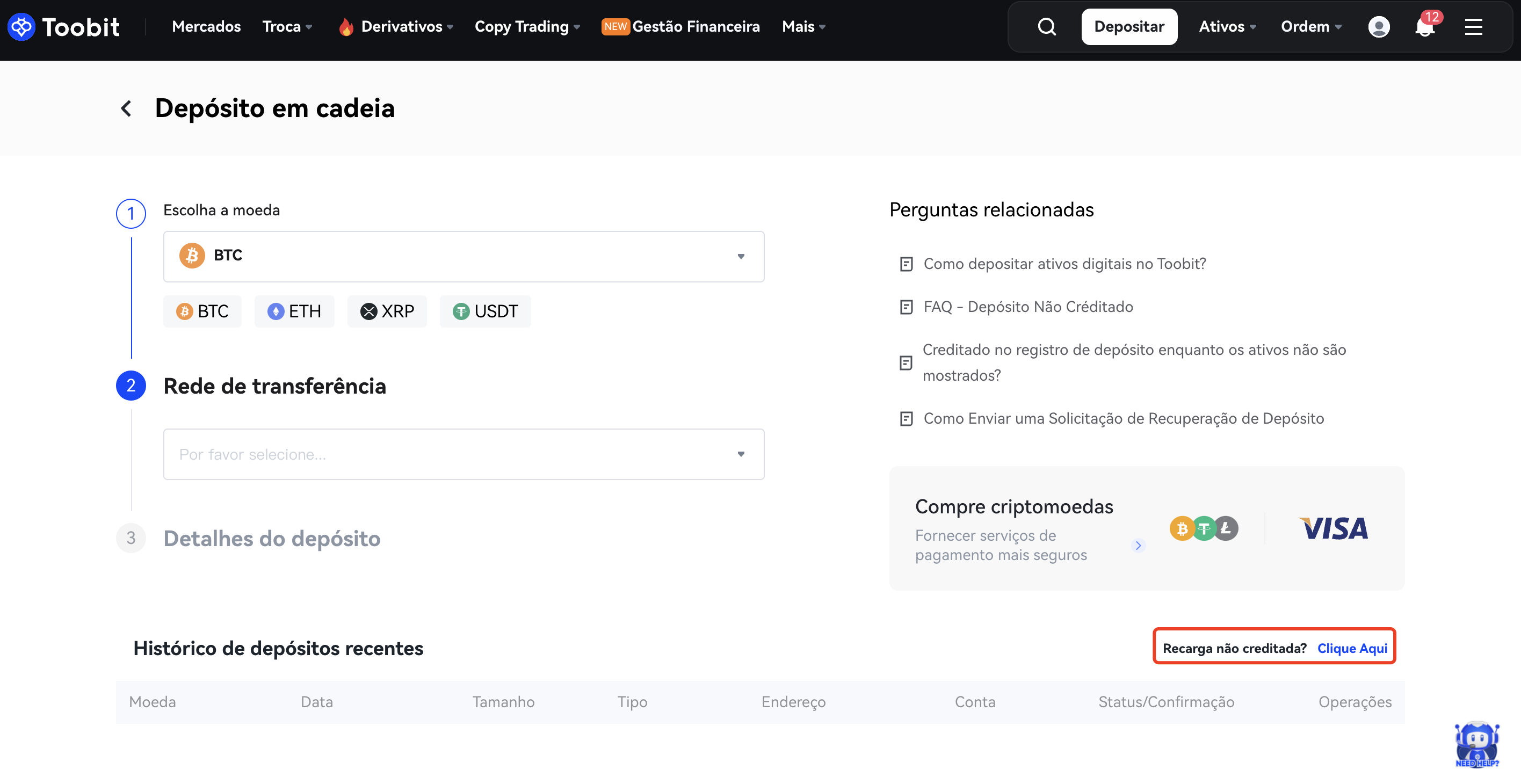Open the user profile avatar icon
The width and height of the screenshot is (1521, 784).
pos(1378,26)
